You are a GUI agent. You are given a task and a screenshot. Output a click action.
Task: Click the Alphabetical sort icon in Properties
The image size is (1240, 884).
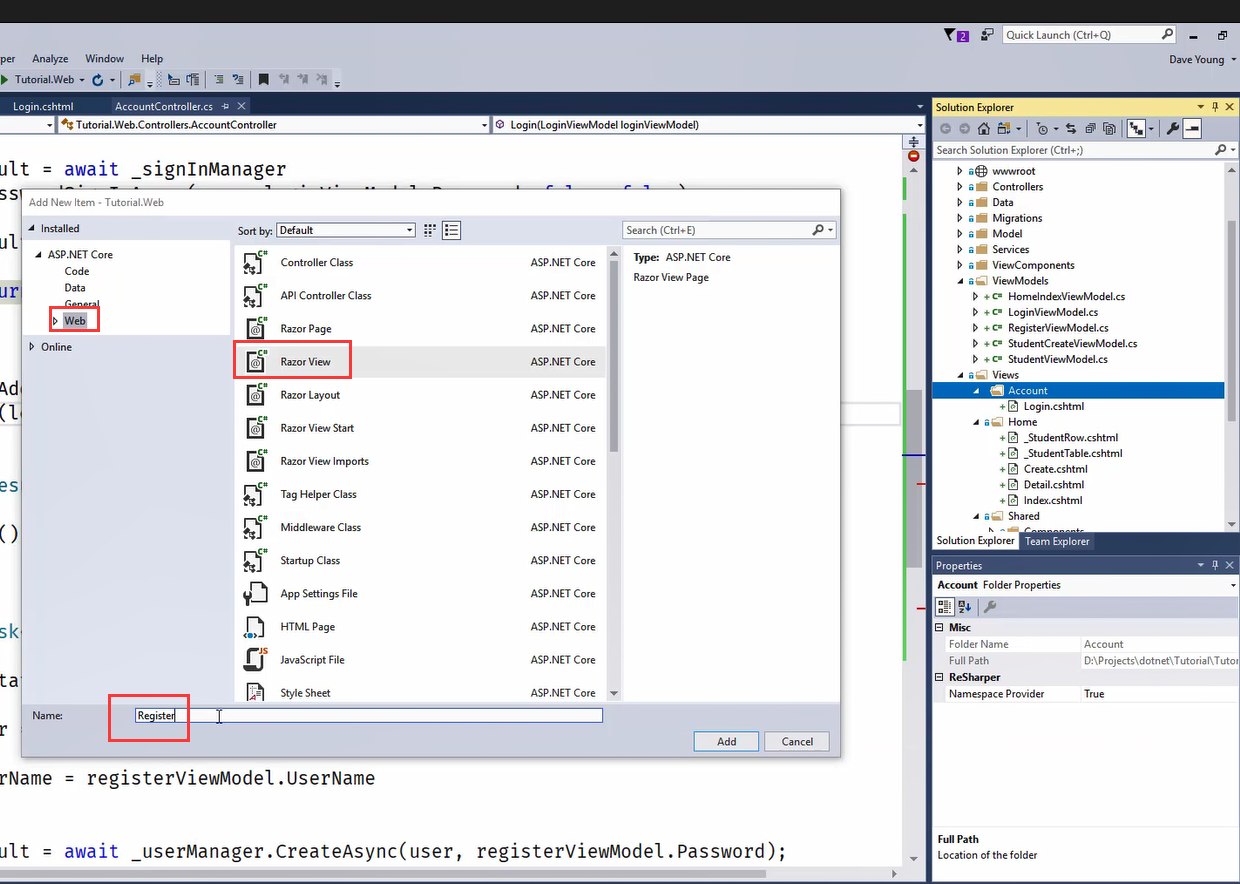(x=964, y=607)
